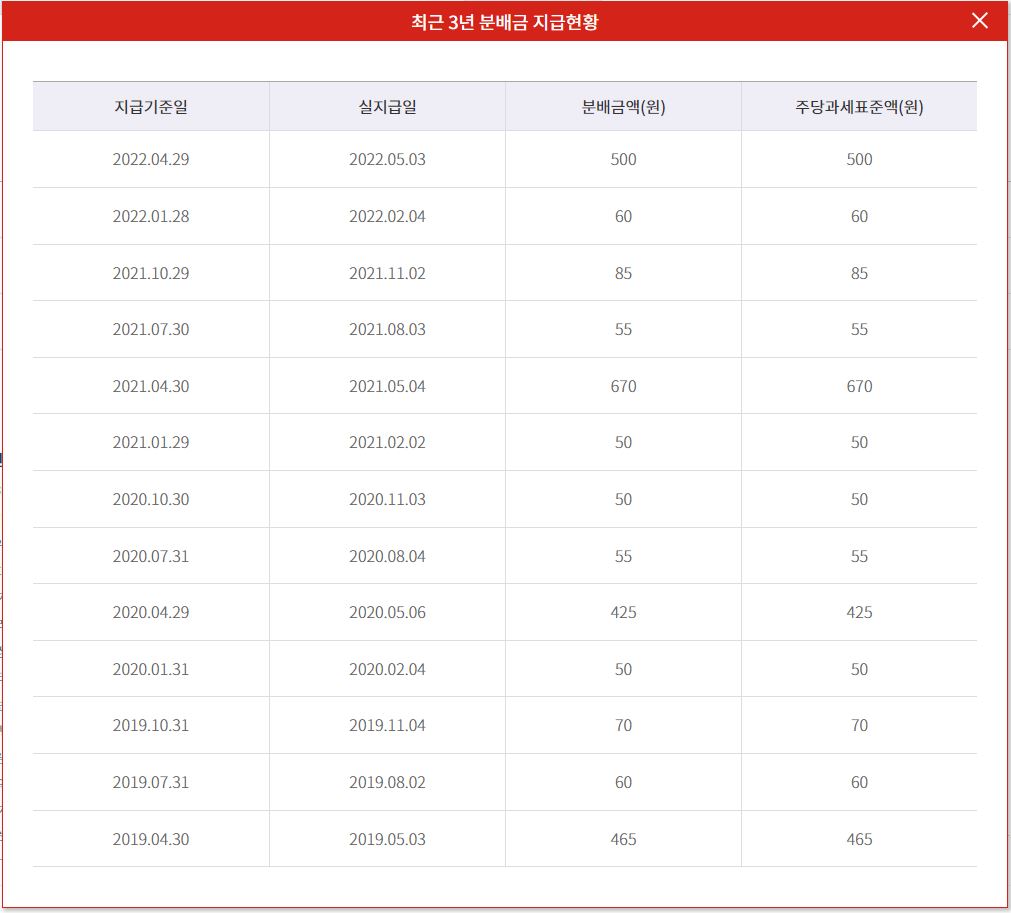Select the payment date 2022.02.04
Screen dimensions: 1011x913
point(388,216)
